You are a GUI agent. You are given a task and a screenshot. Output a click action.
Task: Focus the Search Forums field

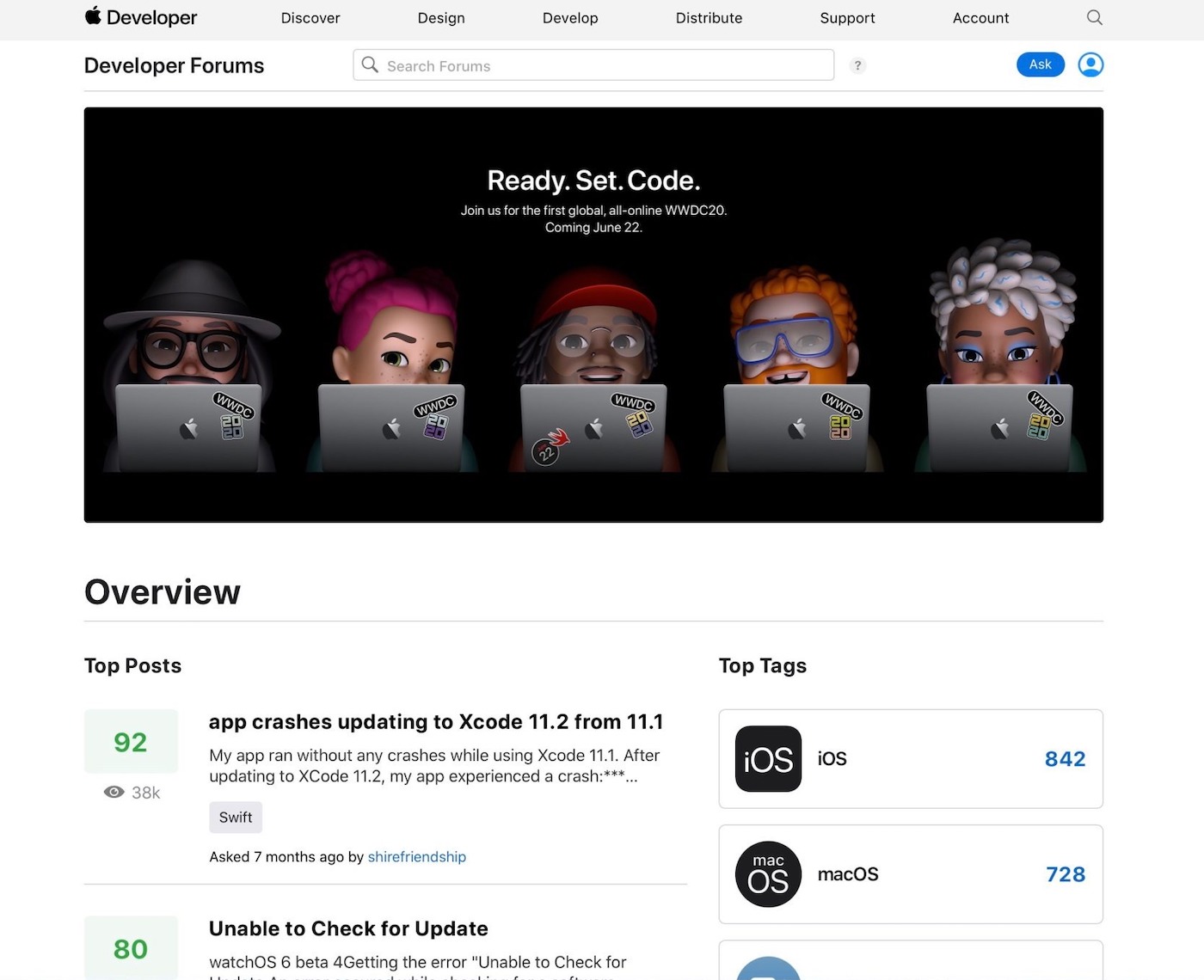pyautogui.click(x=593, y=65)
